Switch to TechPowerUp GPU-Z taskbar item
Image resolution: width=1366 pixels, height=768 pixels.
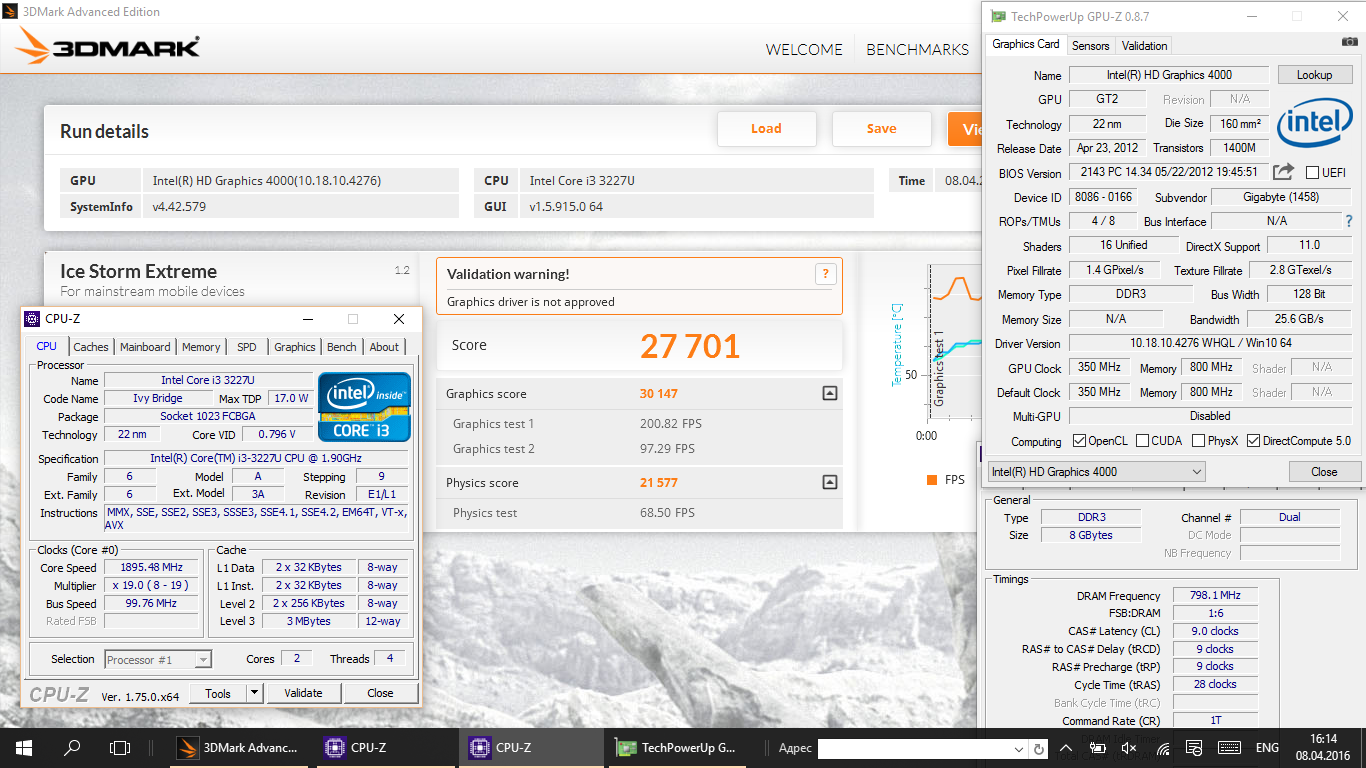click(677, 747)
